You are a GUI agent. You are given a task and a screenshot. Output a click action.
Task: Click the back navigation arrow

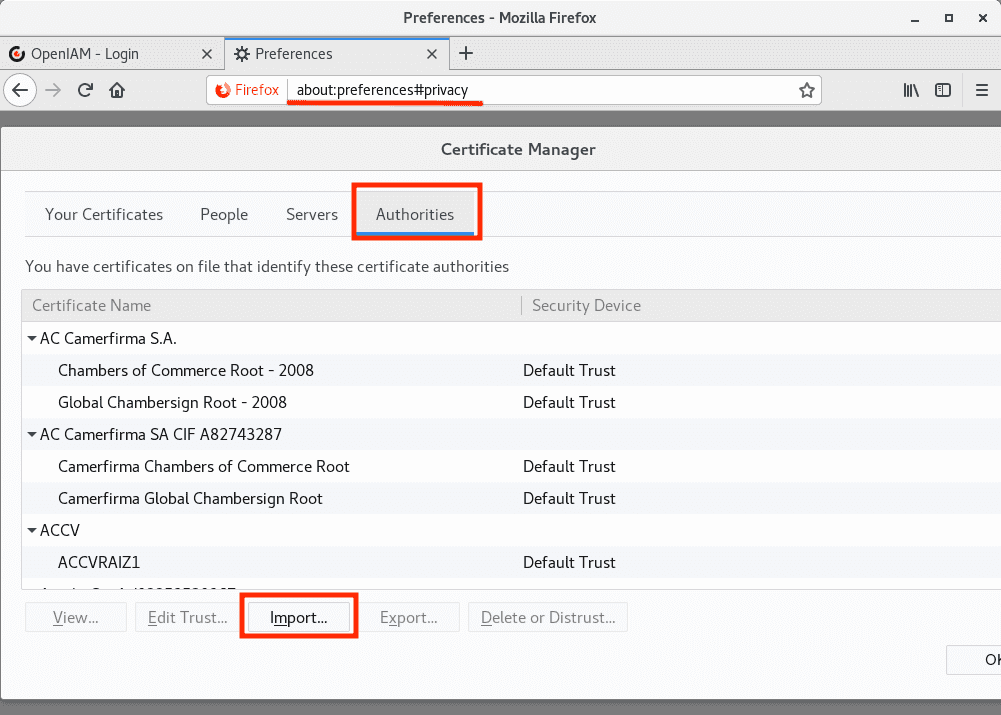pos(20,90)
